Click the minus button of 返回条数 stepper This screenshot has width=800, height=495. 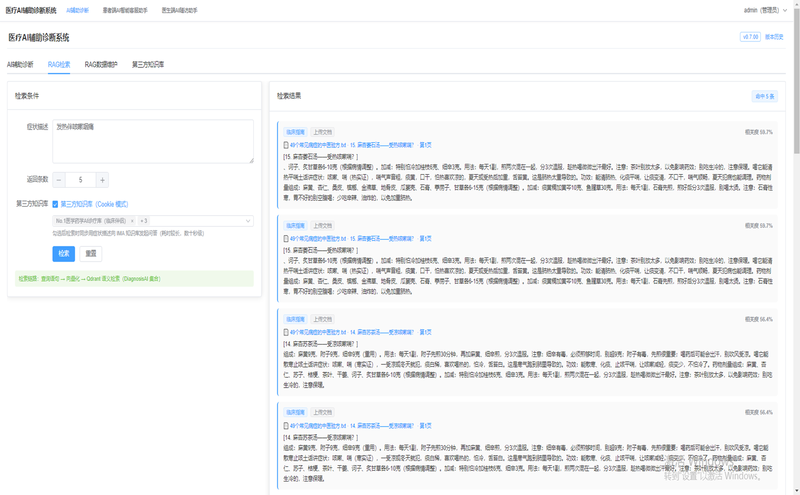click(59, 180)
